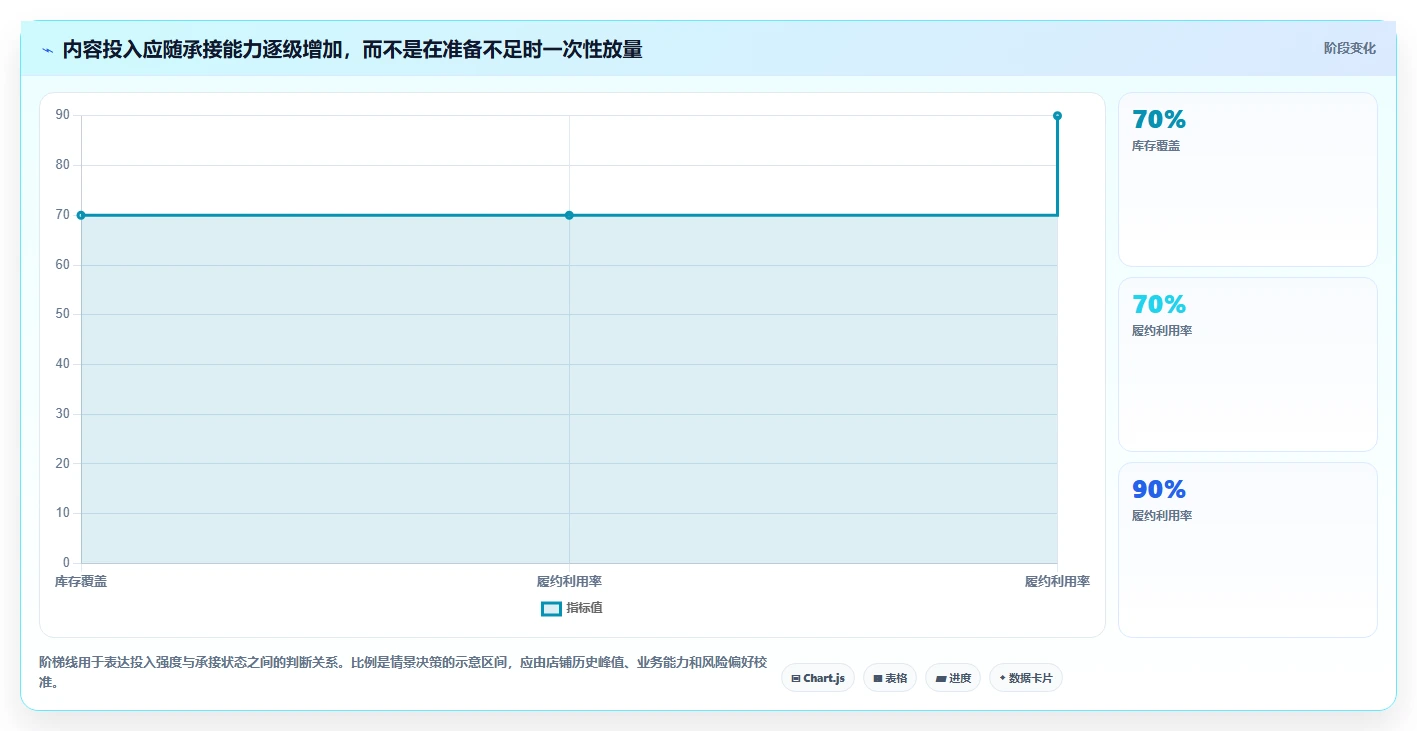Viewport: 1417px width, 731px height.
Task: Toggle the 指标值 legend color box
Action: pos(551,608)
